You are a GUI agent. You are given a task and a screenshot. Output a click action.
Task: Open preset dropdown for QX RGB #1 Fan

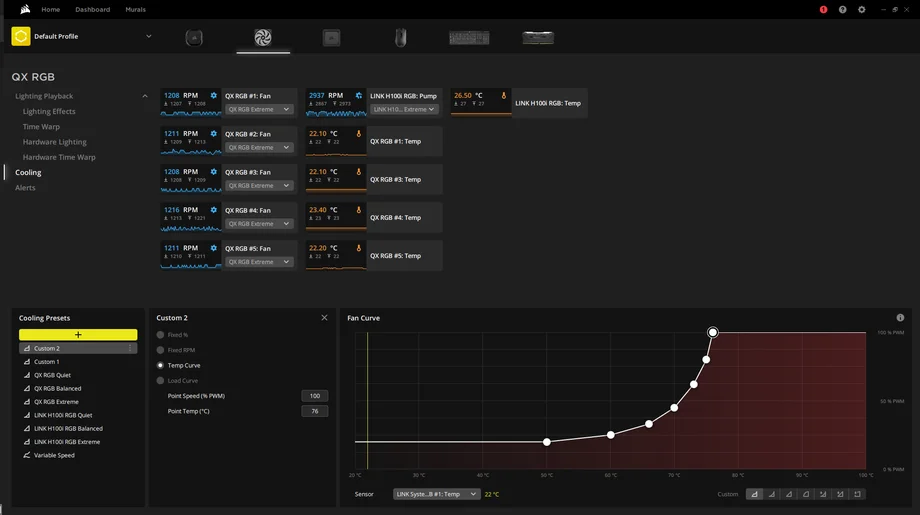(x=259, y=109)
